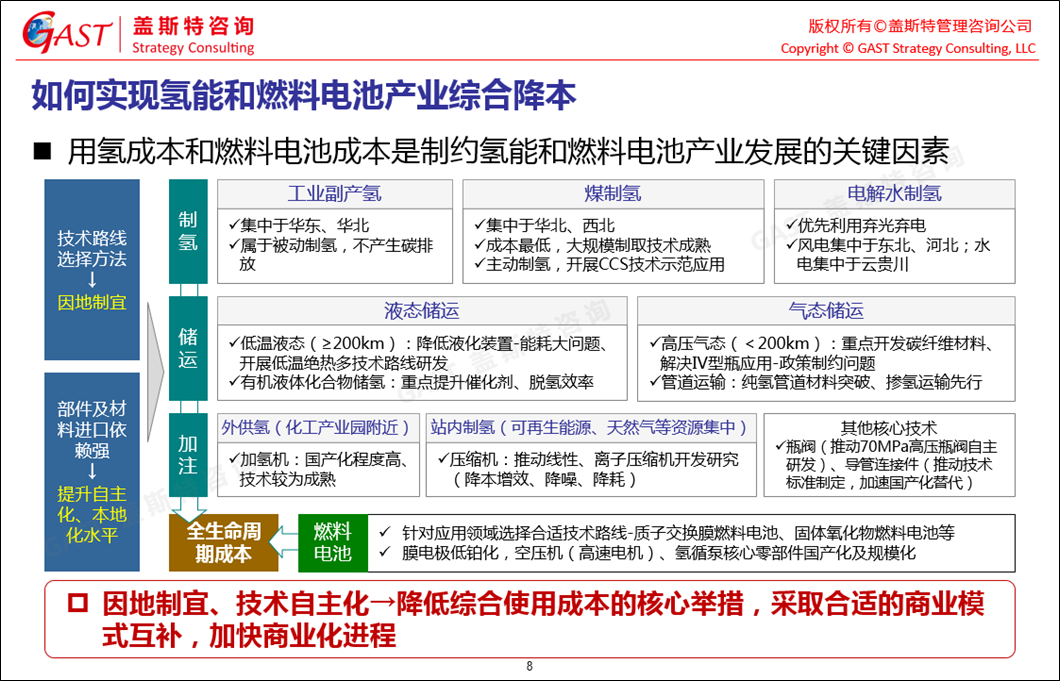
Task: Select the 电解水制氢 header
Action: click(894, 194)
